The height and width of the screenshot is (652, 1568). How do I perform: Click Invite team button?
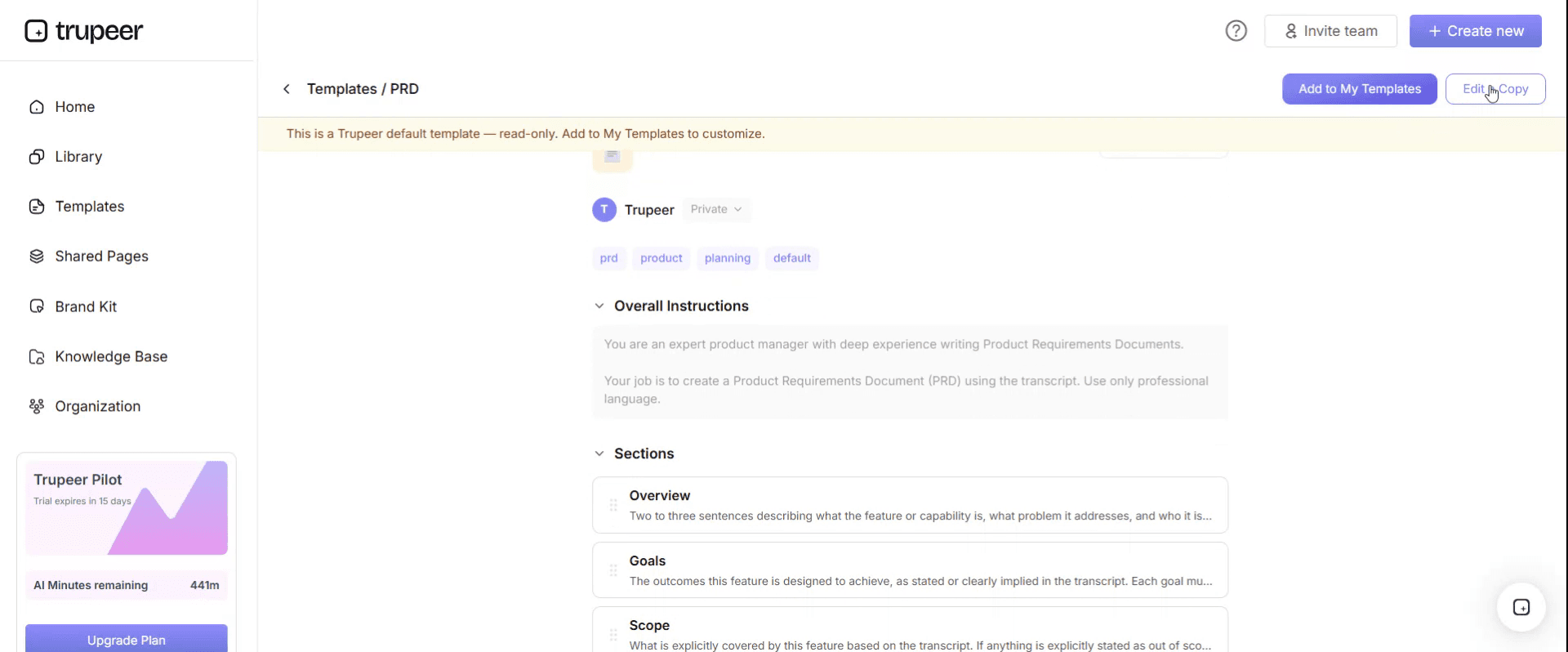click(1330, 31)
